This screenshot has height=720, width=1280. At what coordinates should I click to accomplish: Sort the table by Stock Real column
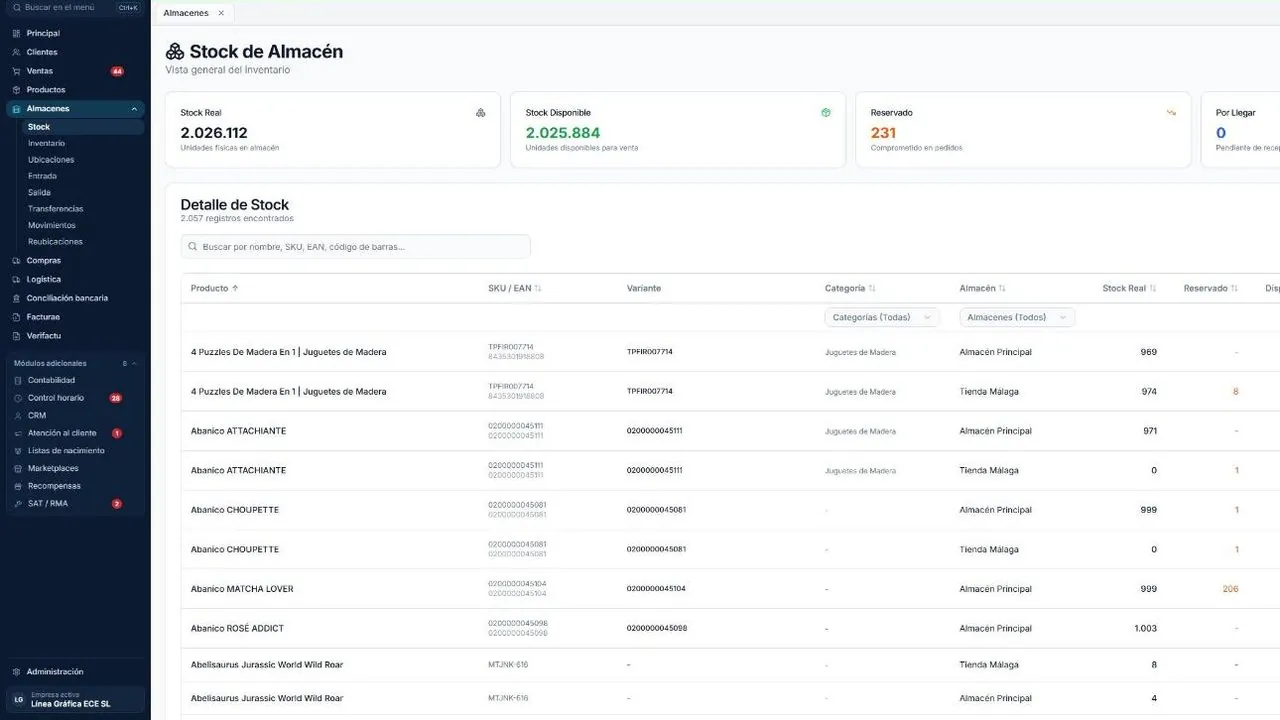point(1129,288)
